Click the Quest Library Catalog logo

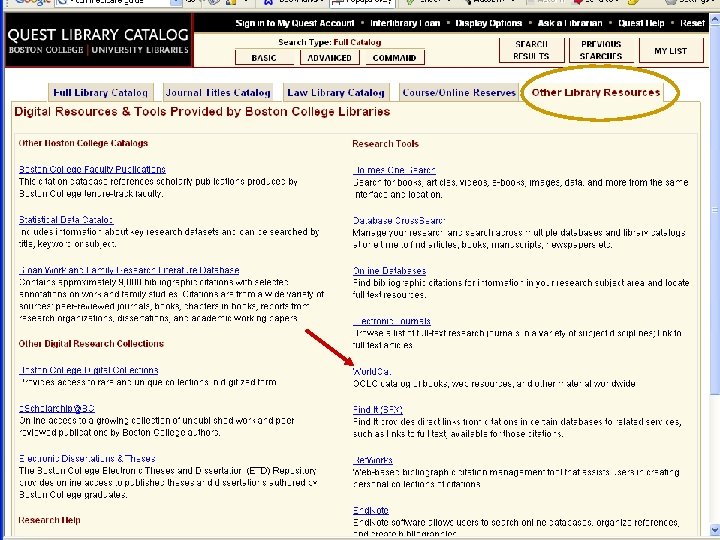click(99, 40)
